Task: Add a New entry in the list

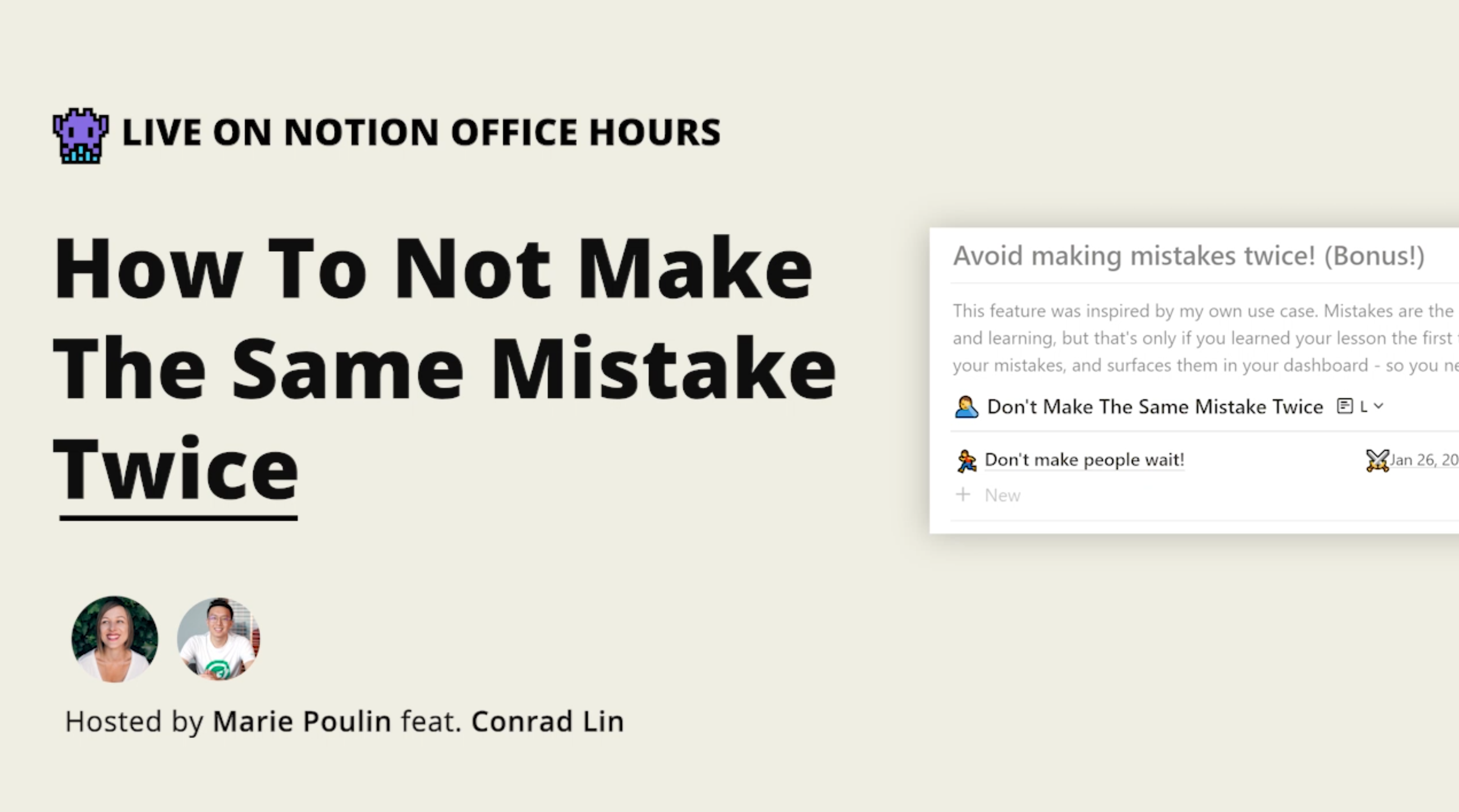Action: 1003,495
